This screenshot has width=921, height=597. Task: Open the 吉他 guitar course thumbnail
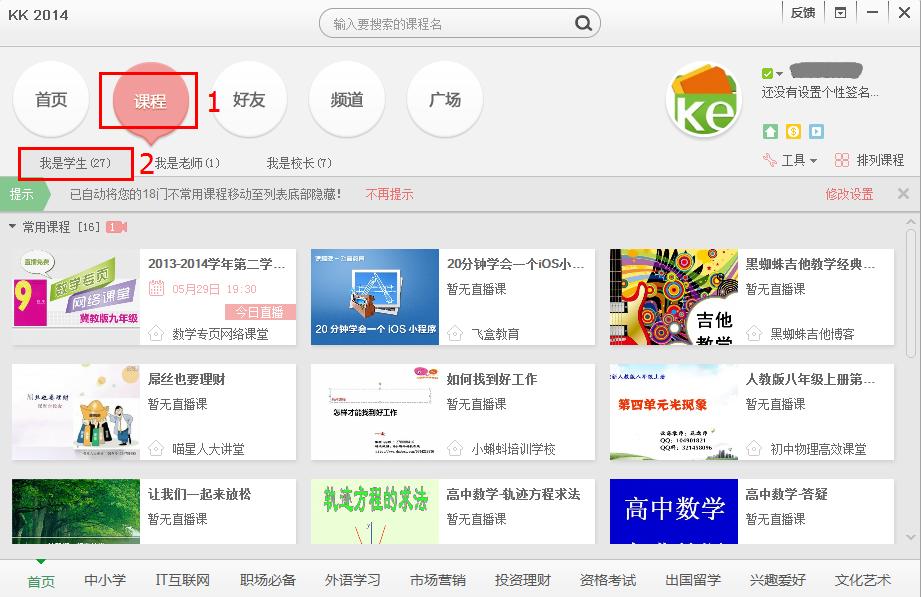[674, 297]
